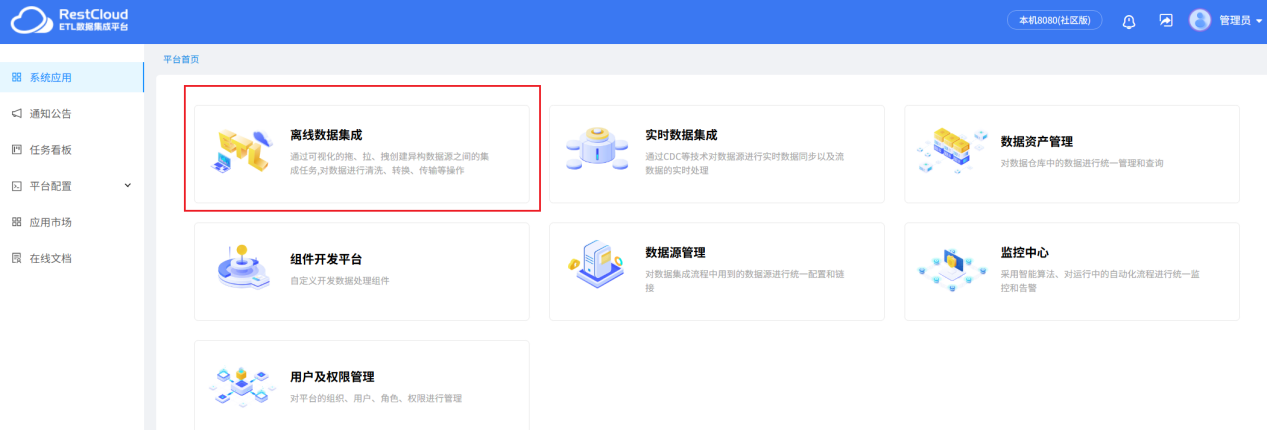
Task: Open notifications bell icon in header
Action: click(x=1129, y=20)
